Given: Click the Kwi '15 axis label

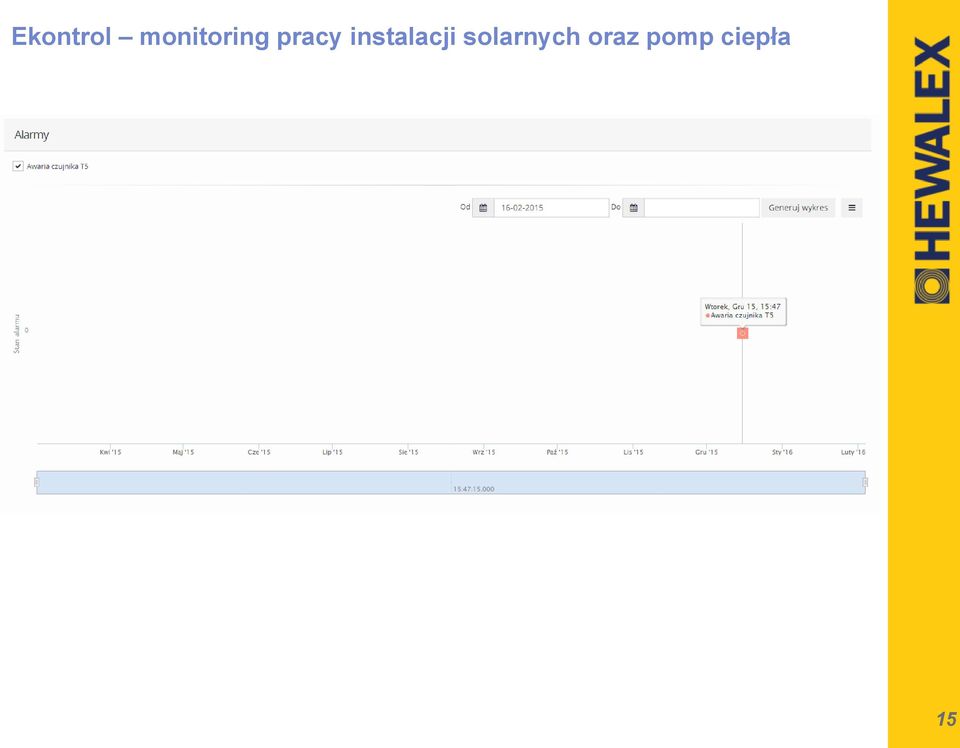Looking at the screenshot, I should tap(110, 452).
